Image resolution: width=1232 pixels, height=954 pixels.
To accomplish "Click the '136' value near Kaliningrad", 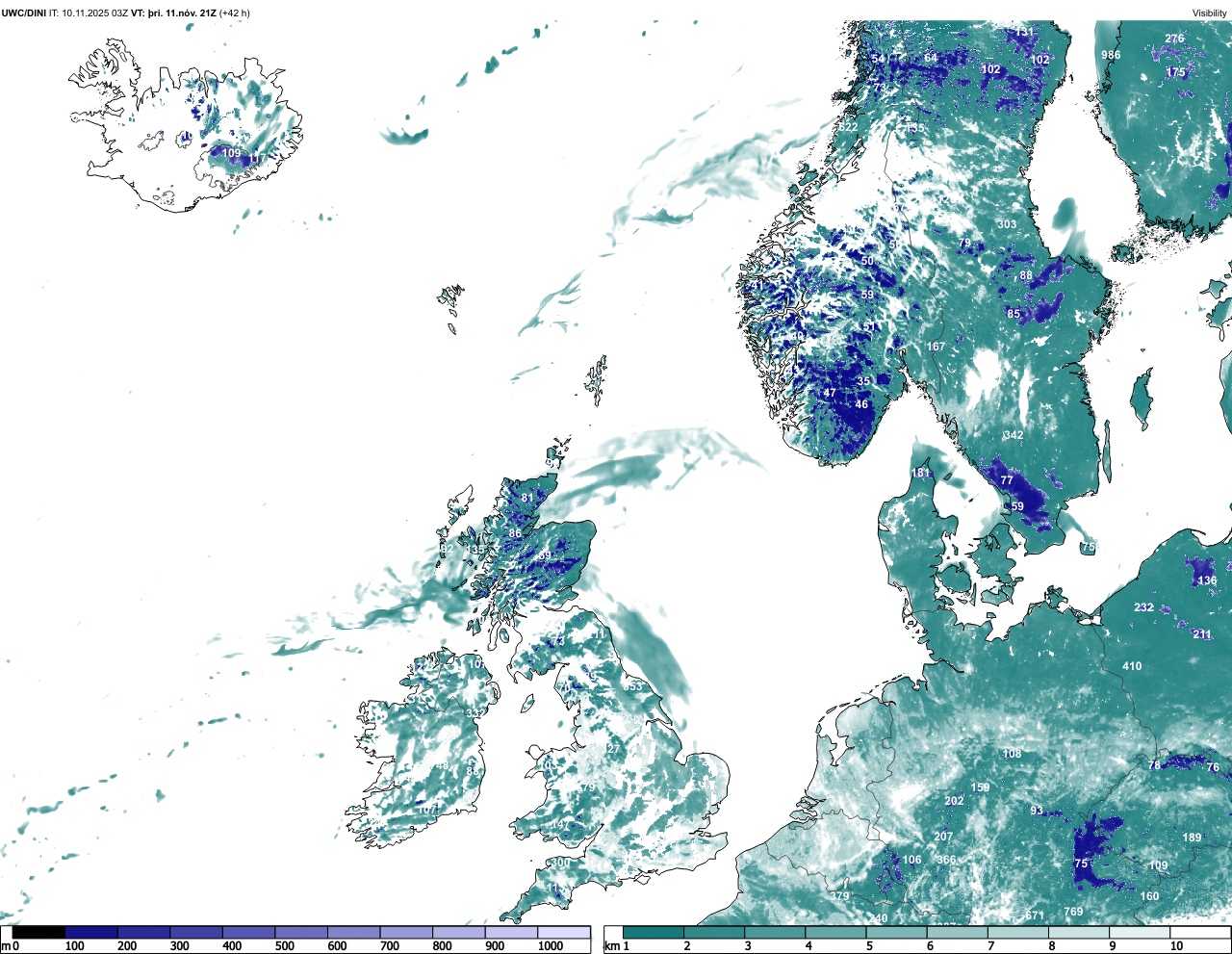I will (1207, 580).
